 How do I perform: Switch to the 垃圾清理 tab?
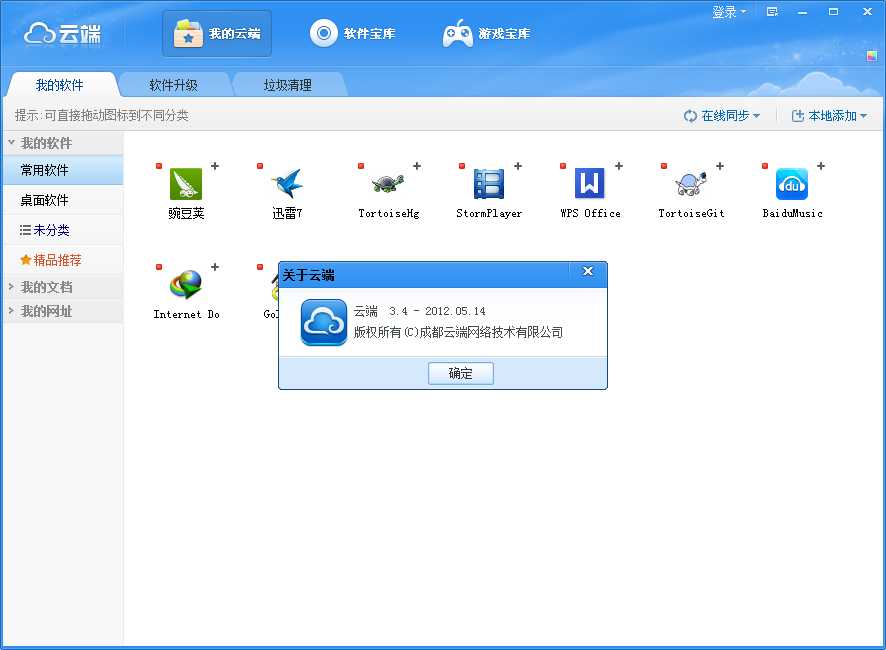pos(288,85)
